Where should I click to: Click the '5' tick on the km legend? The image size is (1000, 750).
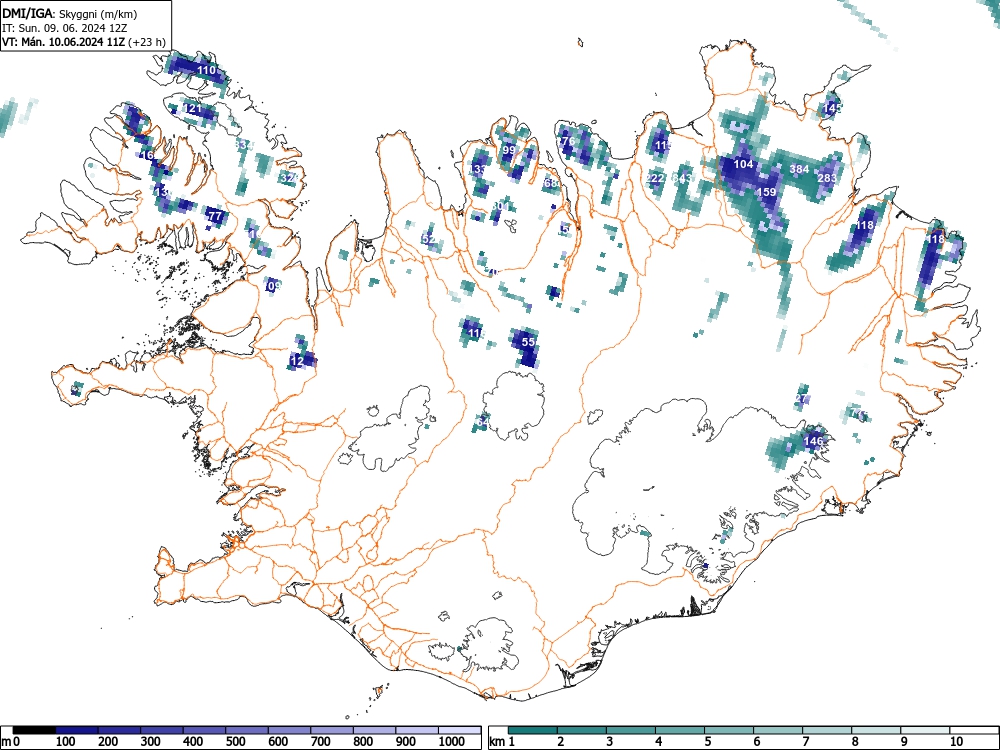[708, 742]
